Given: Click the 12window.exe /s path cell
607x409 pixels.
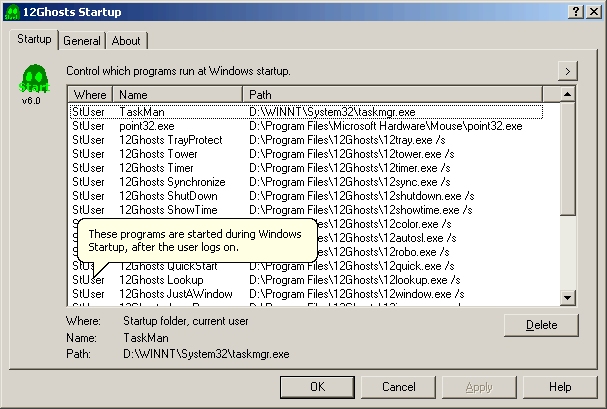Looking at the screenshot, I should coord(357,294).
